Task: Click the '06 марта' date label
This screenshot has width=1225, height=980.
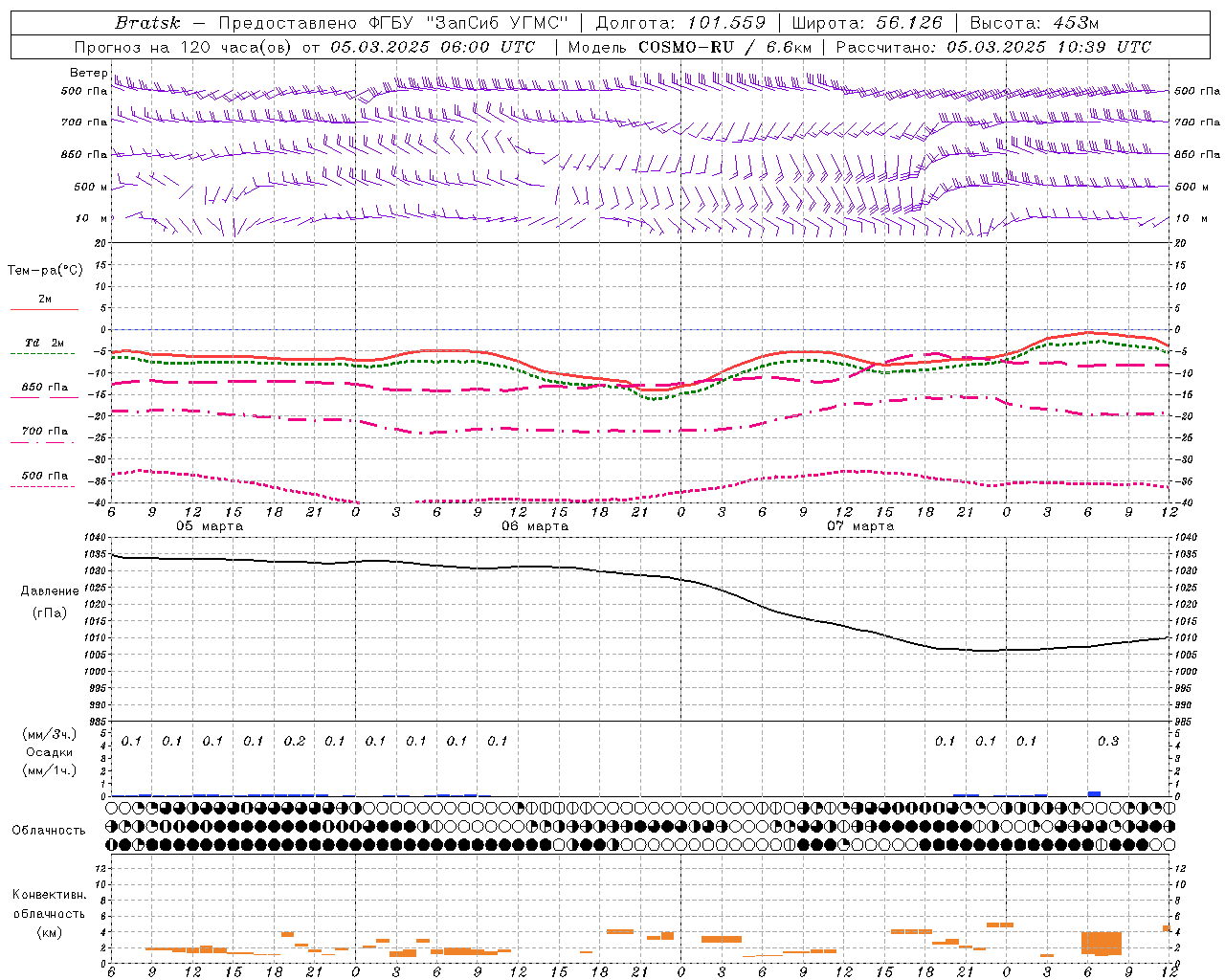Action: pyautogui.click(x=535, y=526)
